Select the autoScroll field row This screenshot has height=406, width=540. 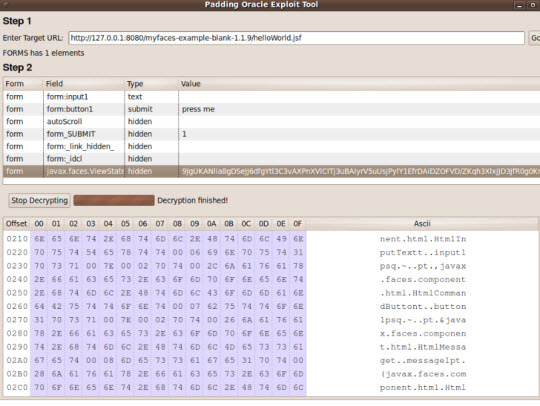[x=271, y=122]
